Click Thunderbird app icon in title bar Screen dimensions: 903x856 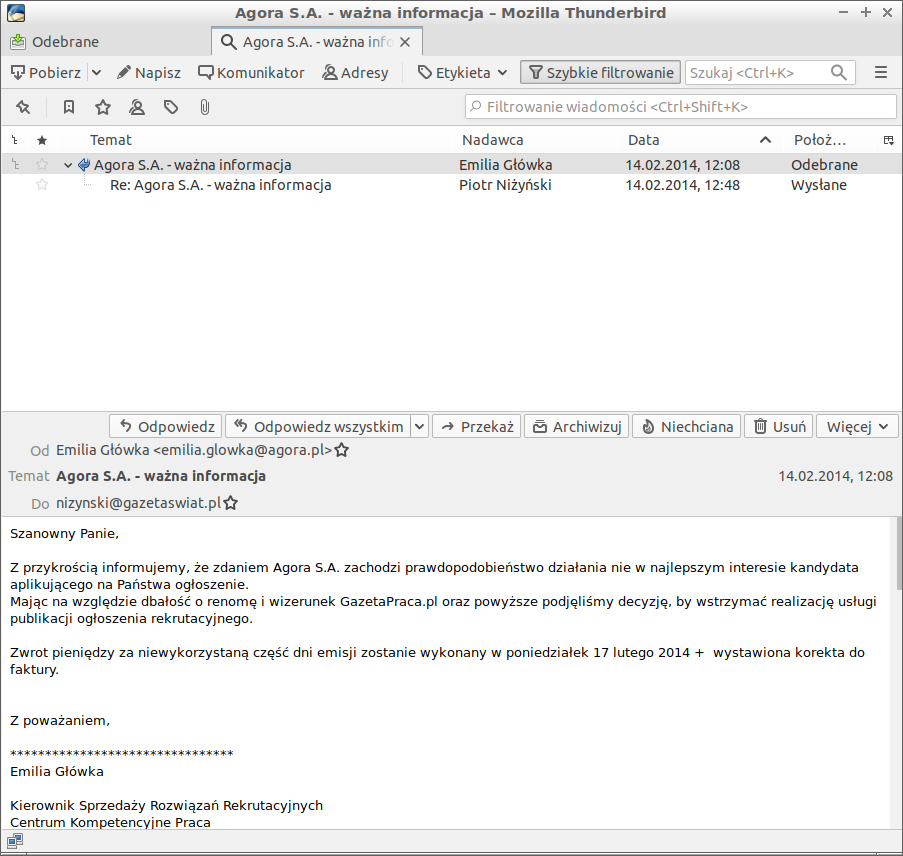16,13
